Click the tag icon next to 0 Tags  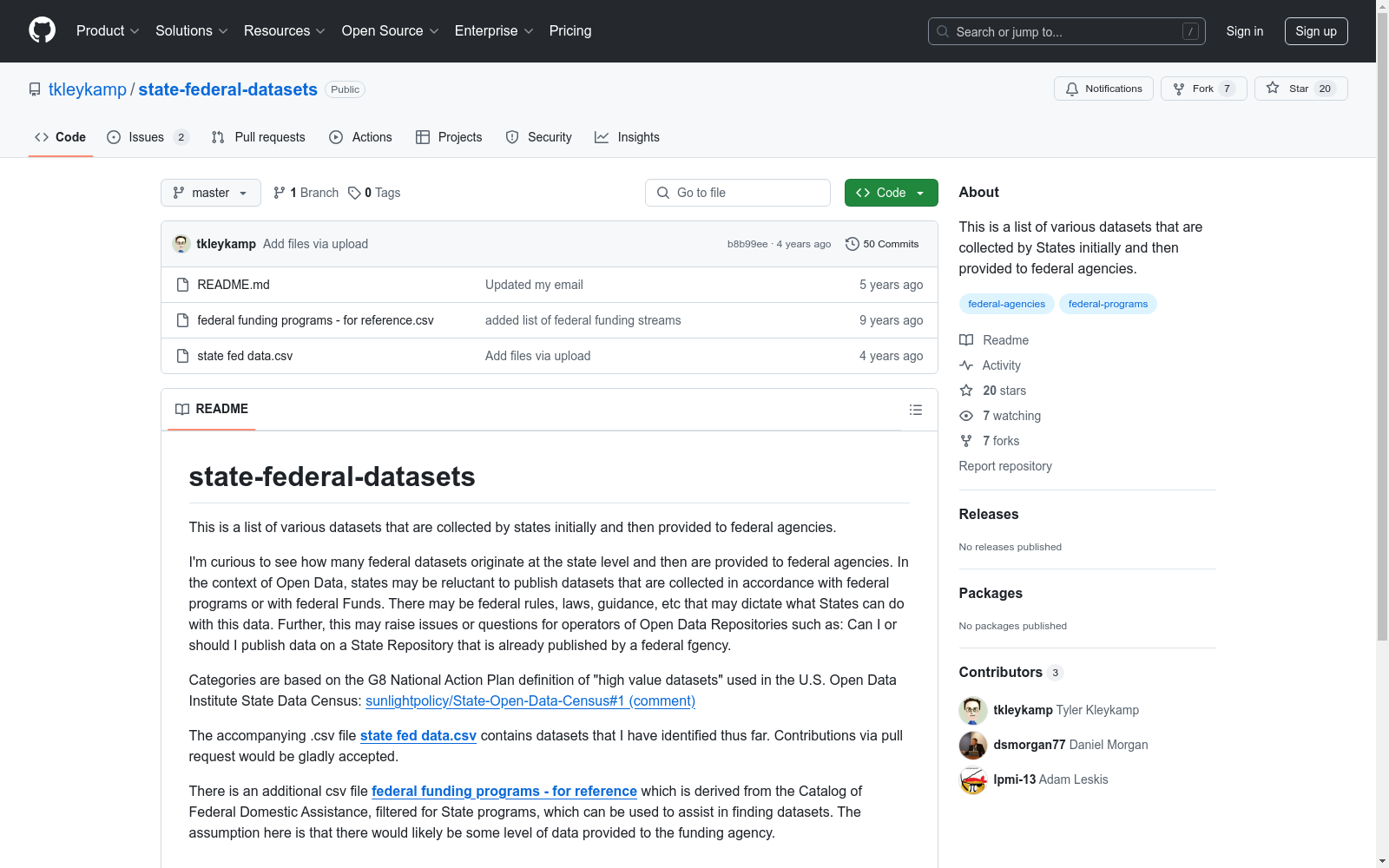point(354,193)
